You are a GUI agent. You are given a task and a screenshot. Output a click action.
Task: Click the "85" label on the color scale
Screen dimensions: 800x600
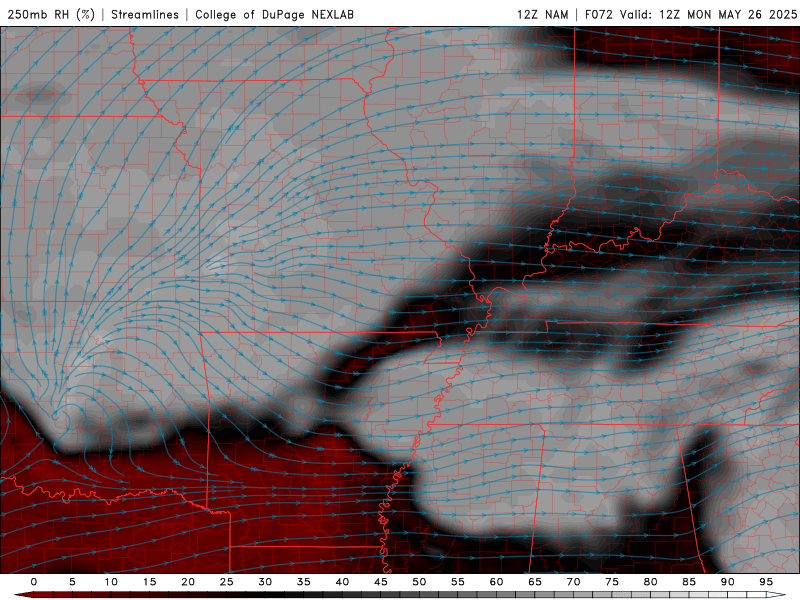(x=689, y=582)
